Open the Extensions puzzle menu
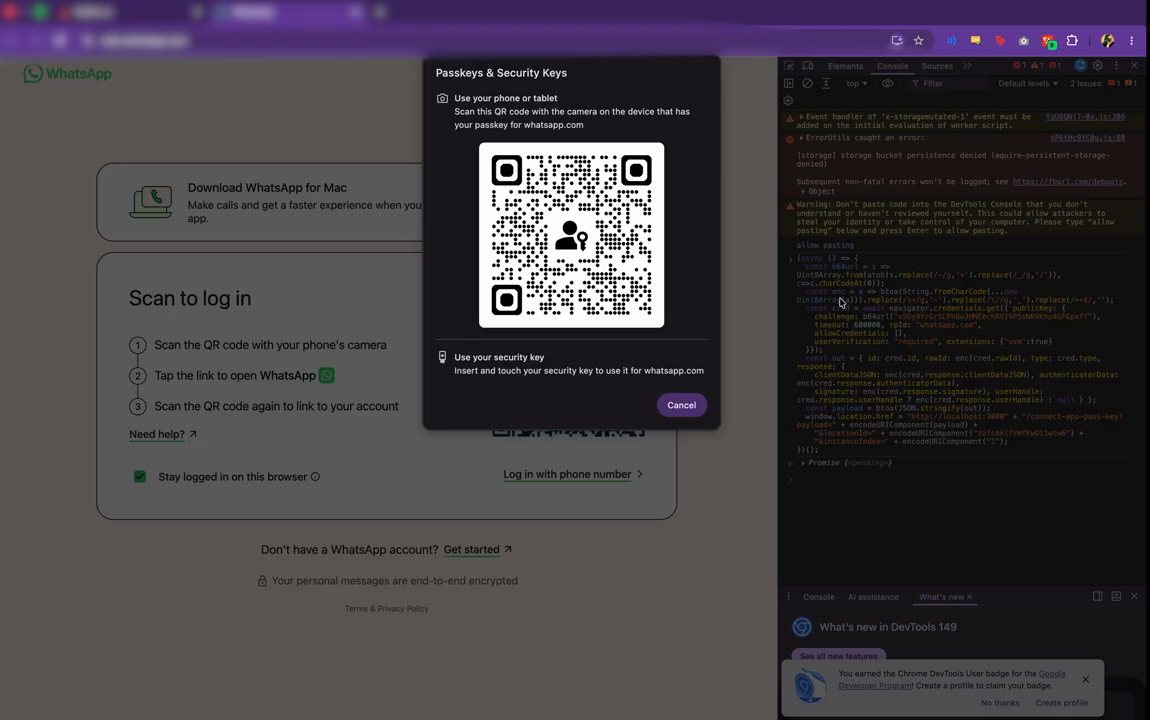Screen dimensions: 1150x720 (x=1072, y=41)
